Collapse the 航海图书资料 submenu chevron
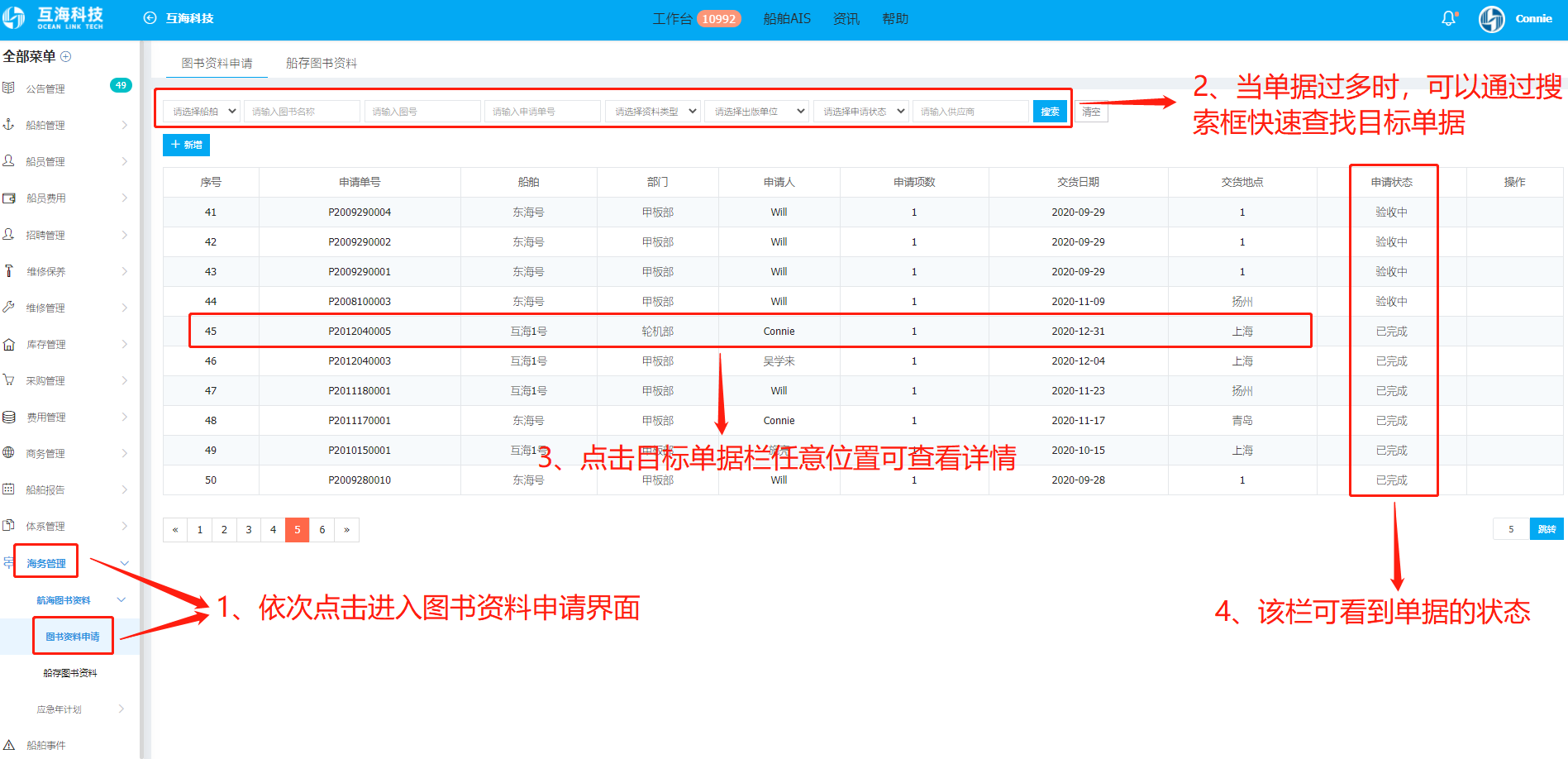This screenshot has height=759, width=1568. (x=122, y=599)
